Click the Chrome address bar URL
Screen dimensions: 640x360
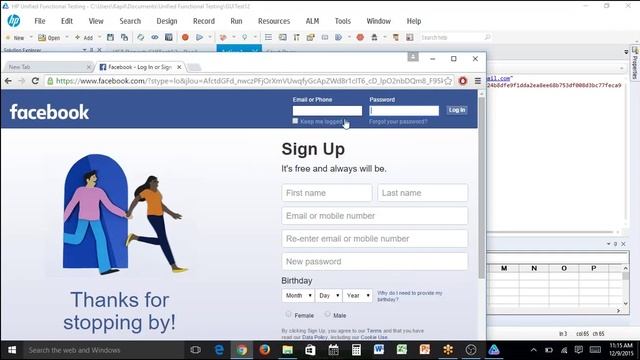coord(249,81)
